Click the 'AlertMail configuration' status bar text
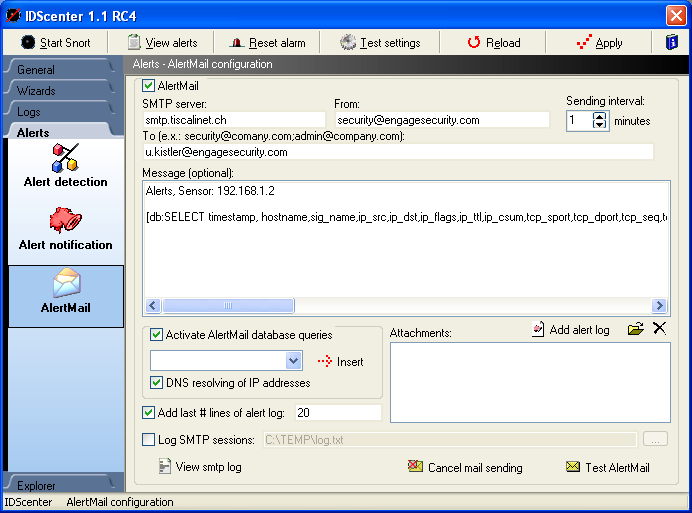 point(120,502)
